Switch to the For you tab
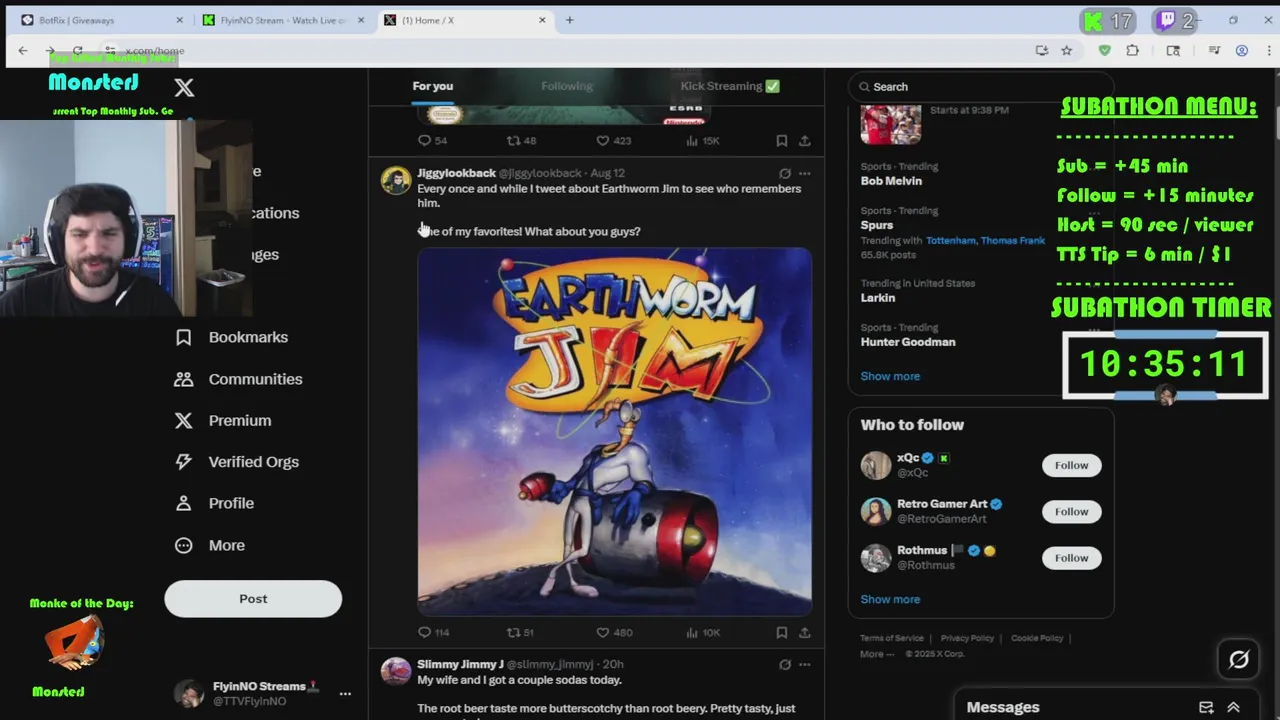This screenshot has height=720, width=1280. click(433, 86)
